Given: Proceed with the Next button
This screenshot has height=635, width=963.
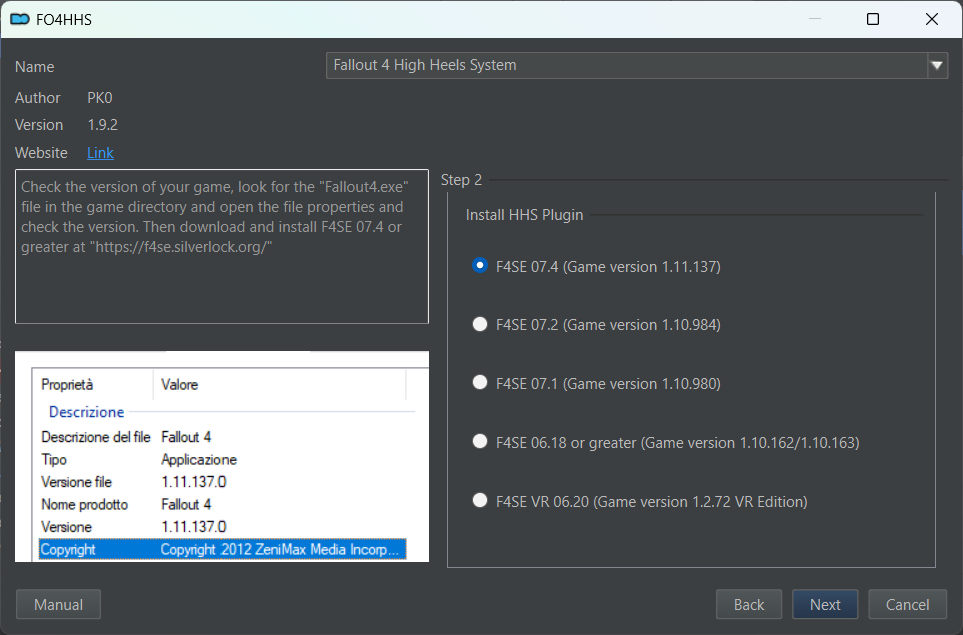Looking at the screenshot, I should pyautogui.click(x=825, y=604).
